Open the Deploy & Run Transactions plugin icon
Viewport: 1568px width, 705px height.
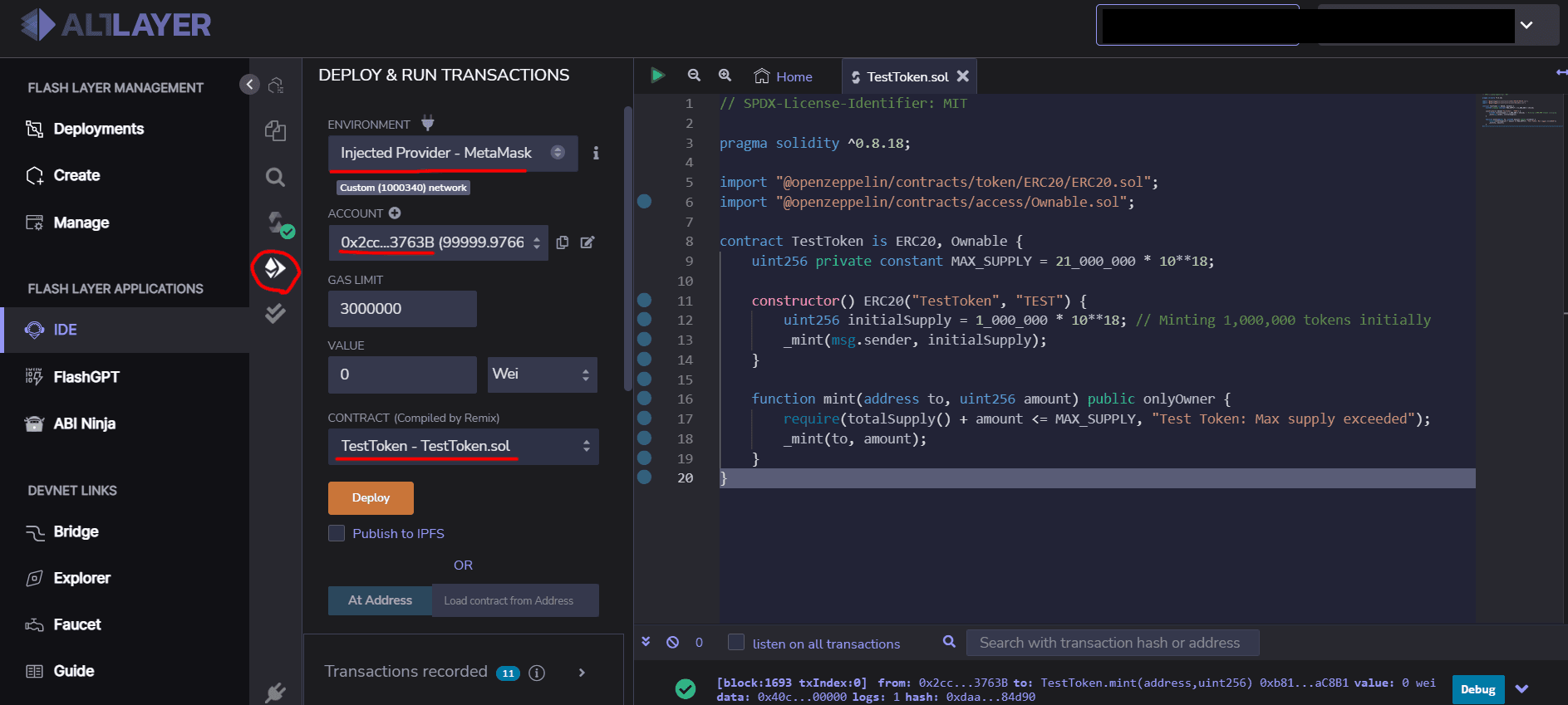tap(275, 268)
